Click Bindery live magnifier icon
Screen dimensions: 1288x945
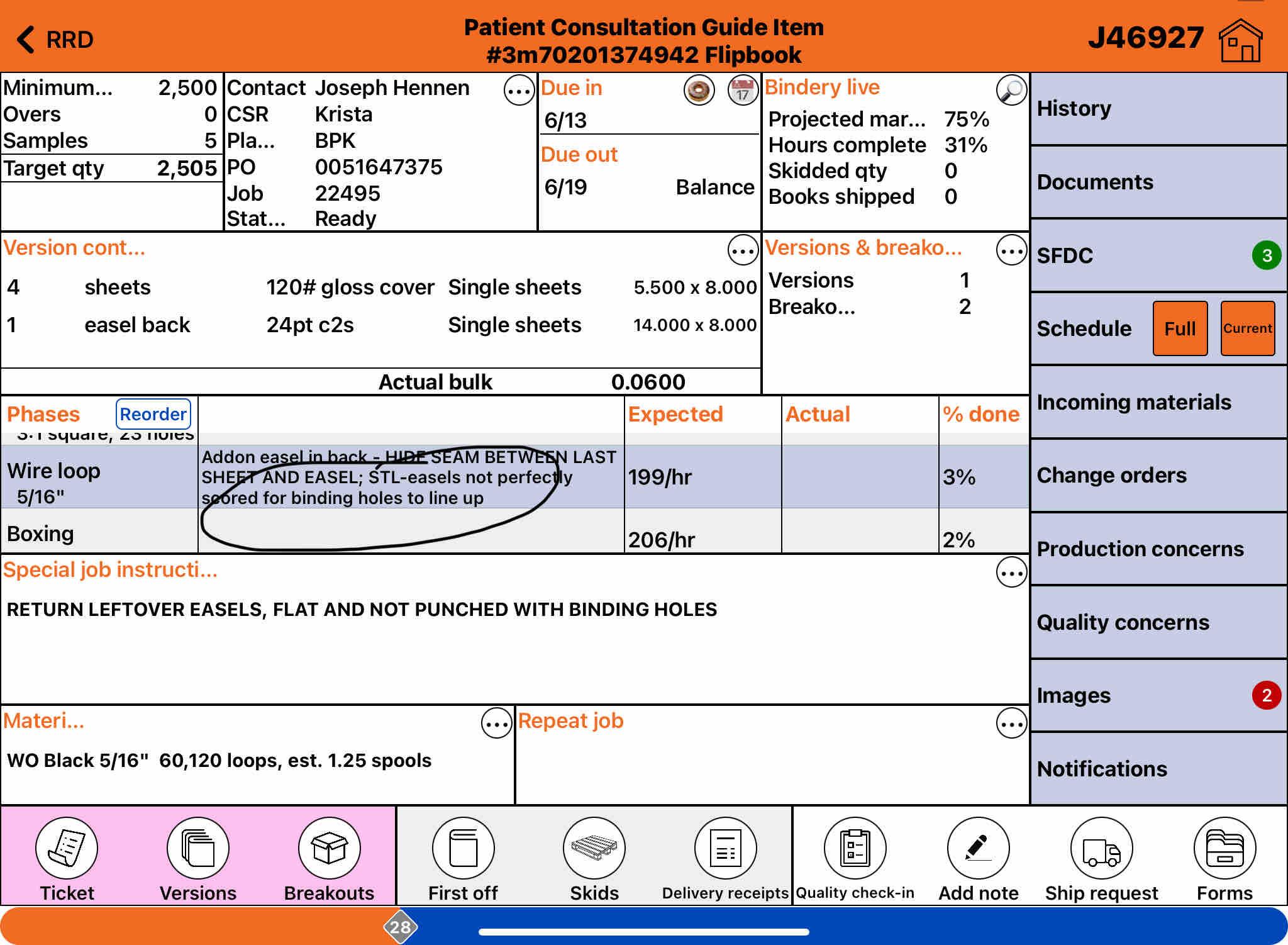click(1011, 91)
